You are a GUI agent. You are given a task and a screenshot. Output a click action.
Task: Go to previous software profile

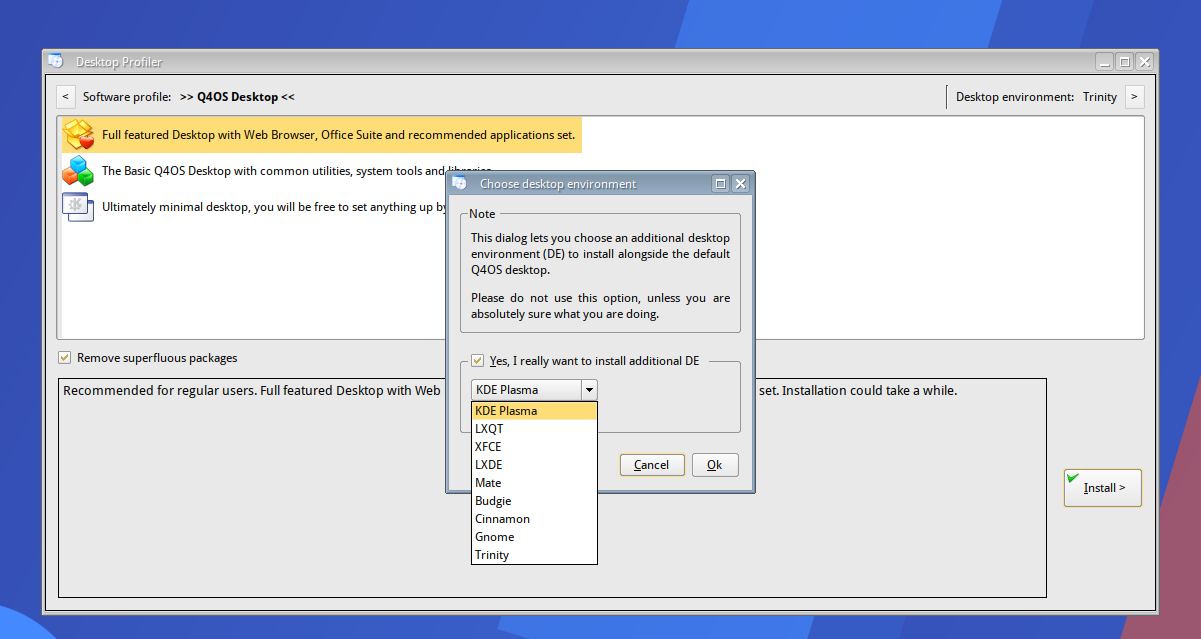(x=65, y=97)
